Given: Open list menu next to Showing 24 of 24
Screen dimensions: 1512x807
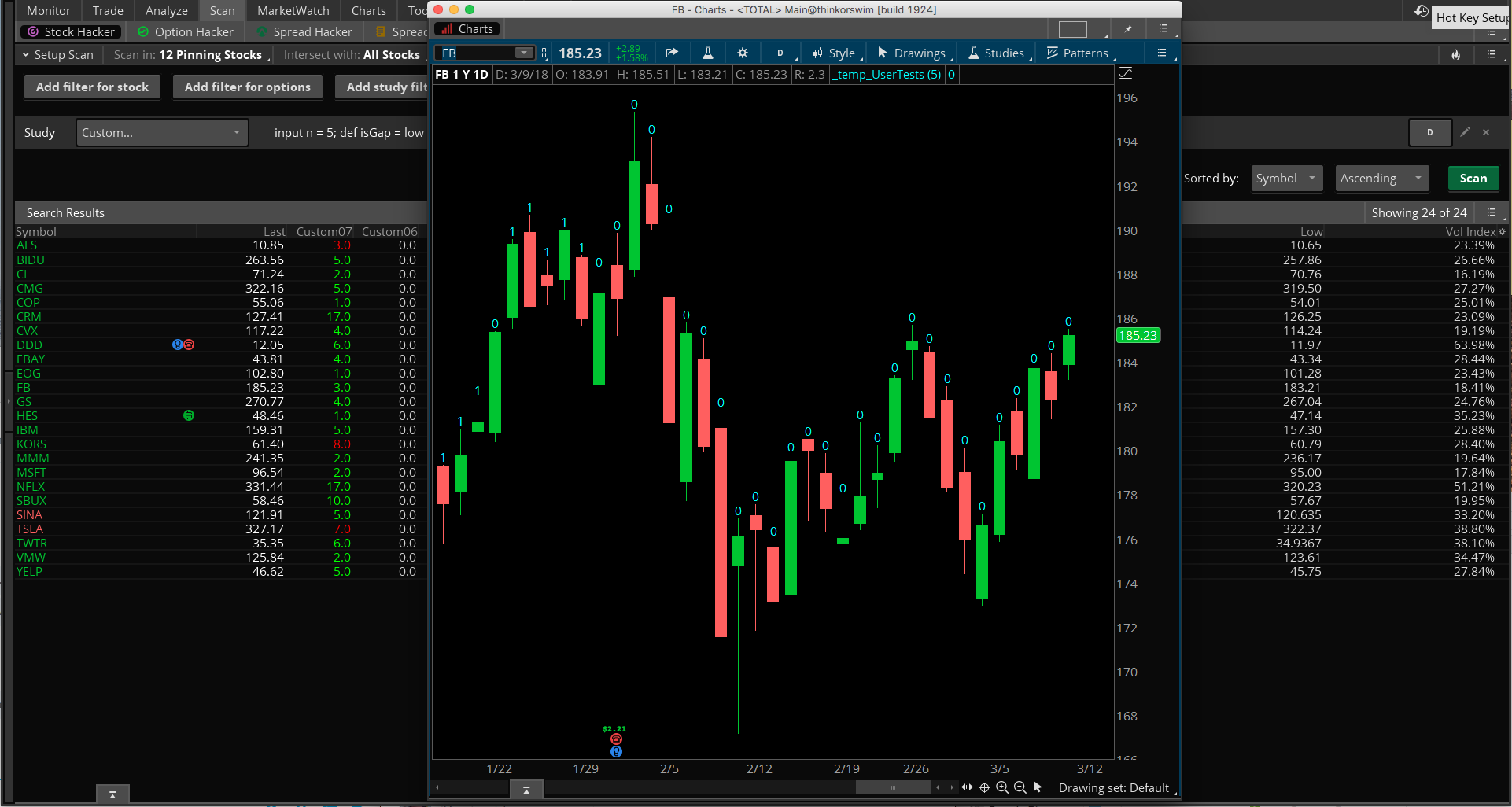Looking at the screenshot, I should click(1492, 212).
